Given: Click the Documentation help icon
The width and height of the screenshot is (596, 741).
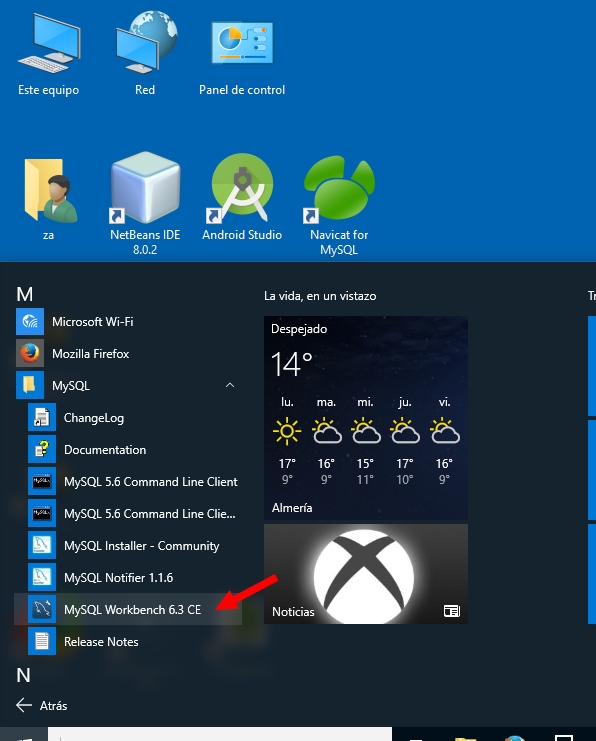Looking at the screenshot, I should click(x=42, y=449).
